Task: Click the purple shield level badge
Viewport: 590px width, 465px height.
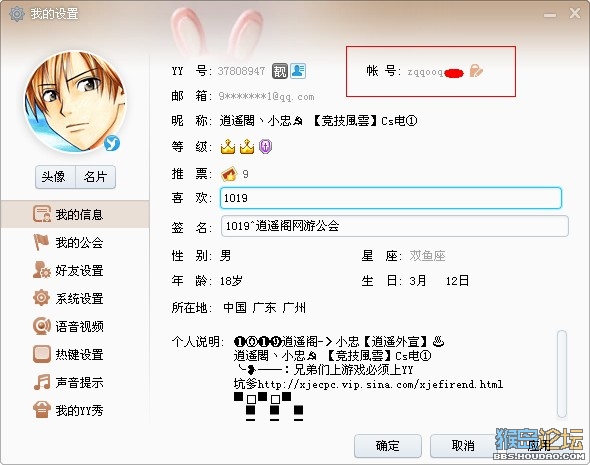Action: [x=265, y=147]
